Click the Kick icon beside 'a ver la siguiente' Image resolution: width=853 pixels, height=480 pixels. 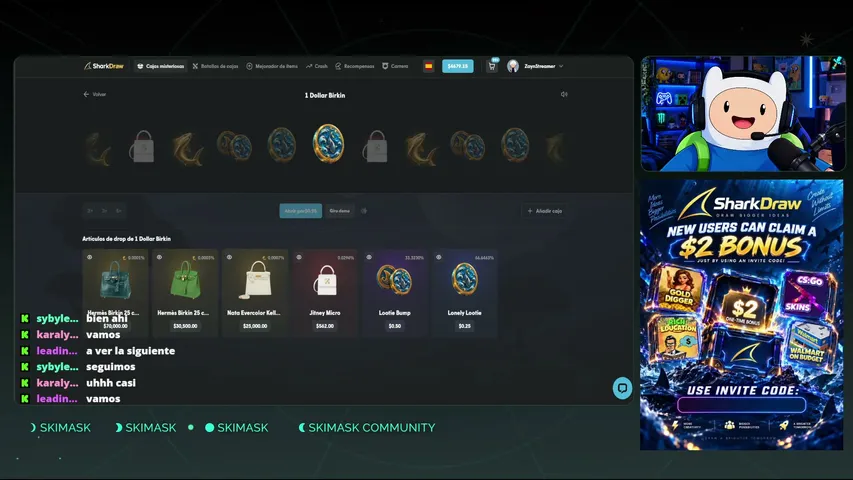24,351
